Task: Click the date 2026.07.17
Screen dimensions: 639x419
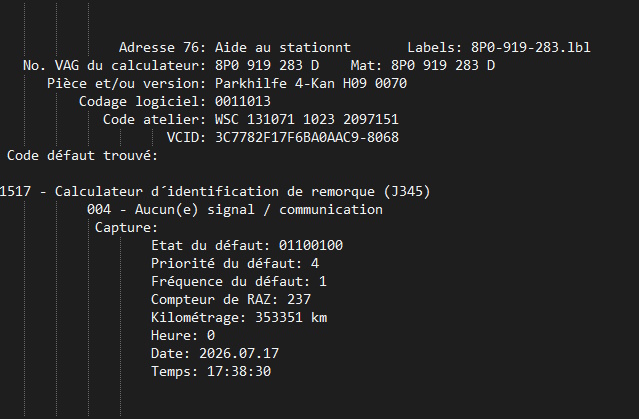Action: click(239, 353)
